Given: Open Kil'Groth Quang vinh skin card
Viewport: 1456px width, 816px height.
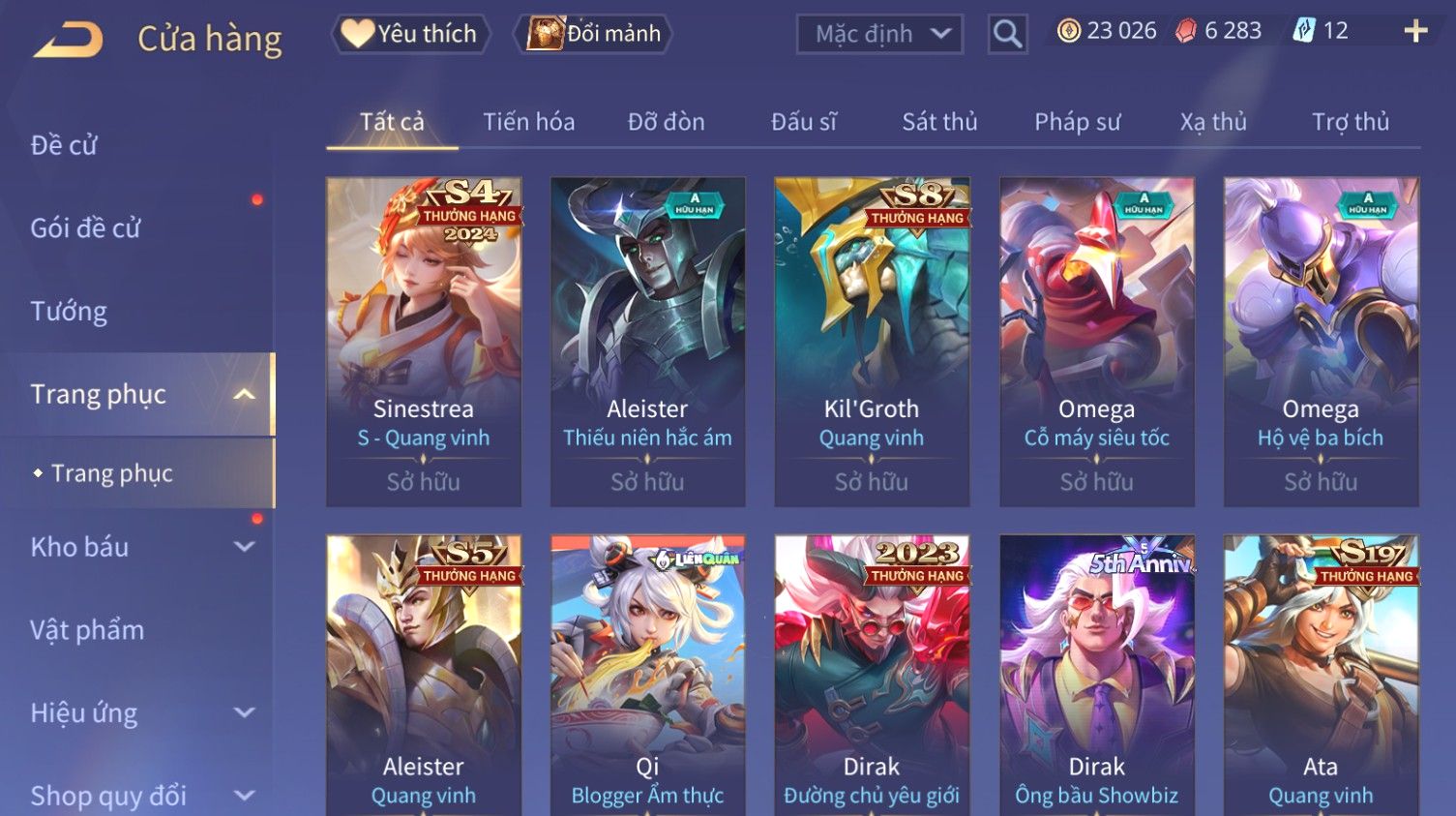Looking at the screenshot, I should tap(872, 342).
